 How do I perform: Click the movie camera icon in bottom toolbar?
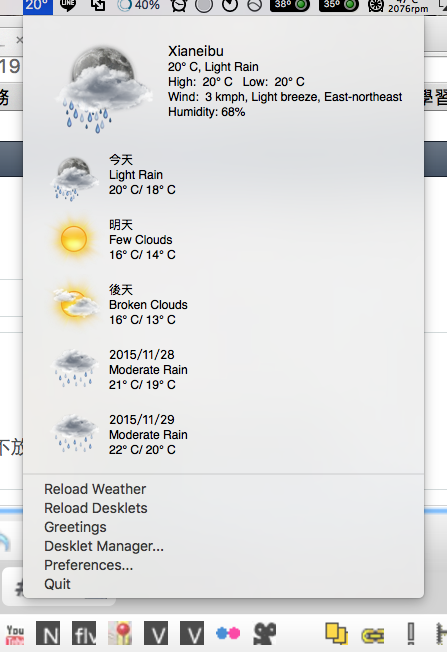coord(265,634)
